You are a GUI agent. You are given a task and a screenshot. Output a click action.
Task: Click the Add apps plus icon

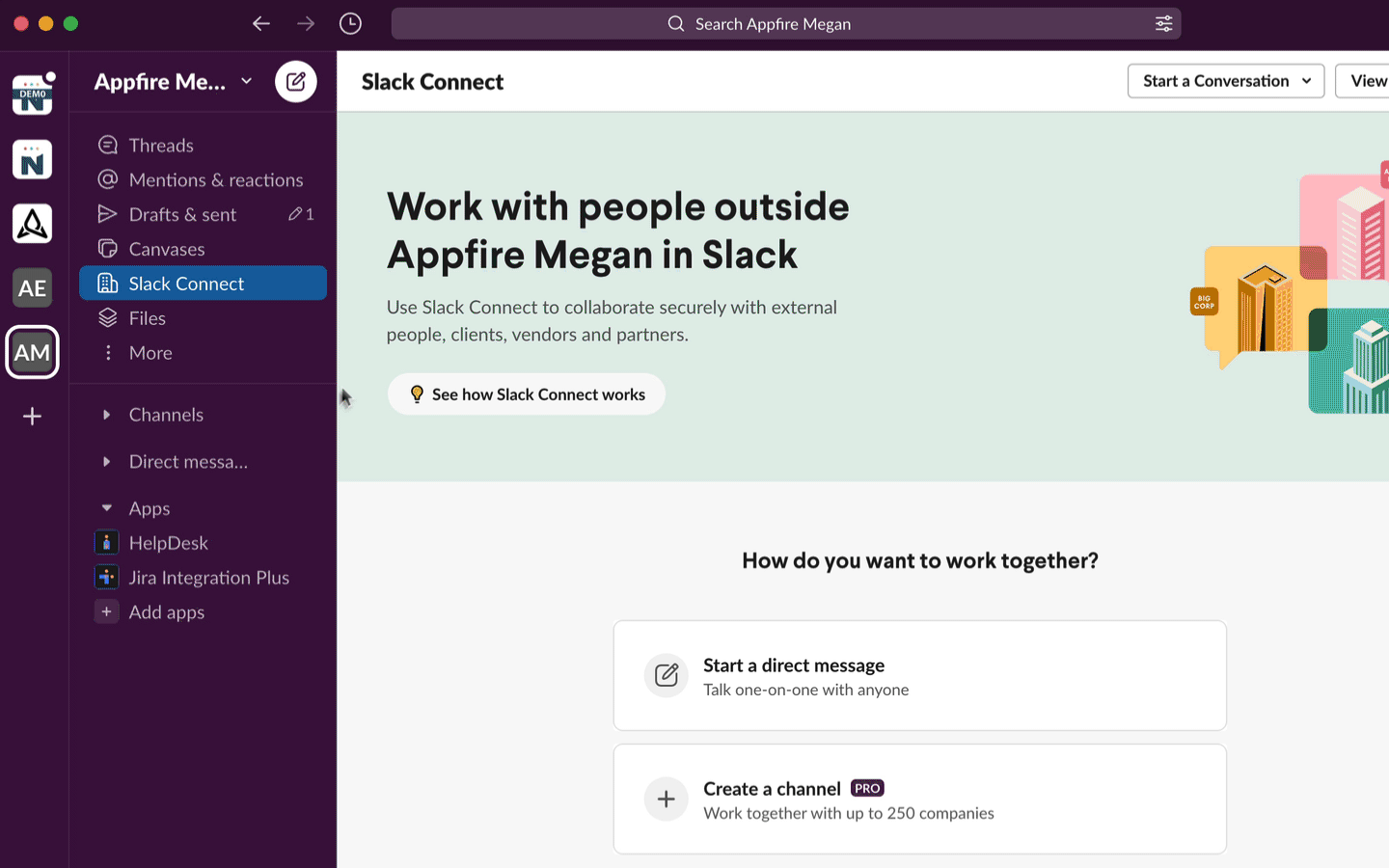click(x=106, y=611)
